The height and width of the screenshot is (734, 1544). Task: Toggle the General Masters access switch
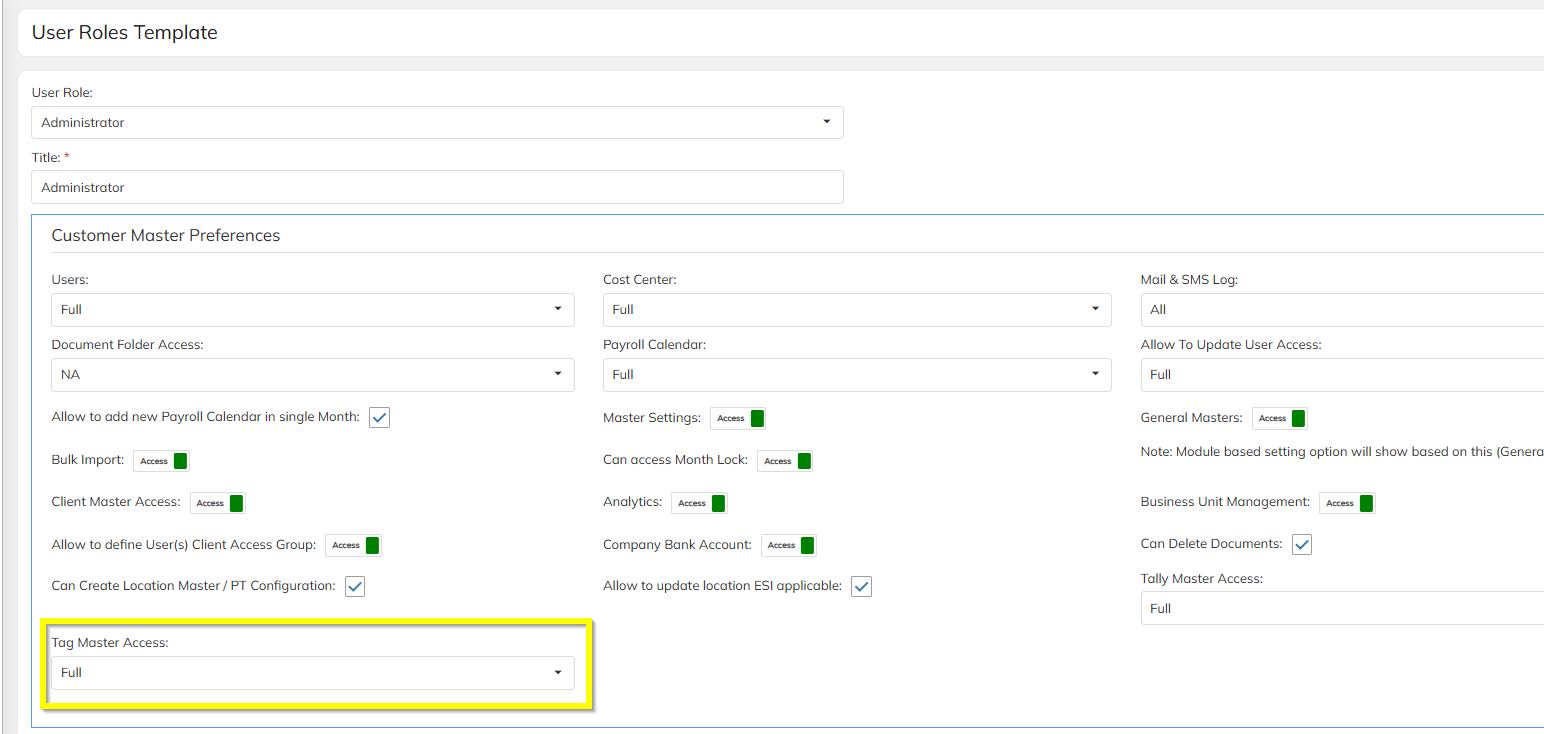(1279, 418)
